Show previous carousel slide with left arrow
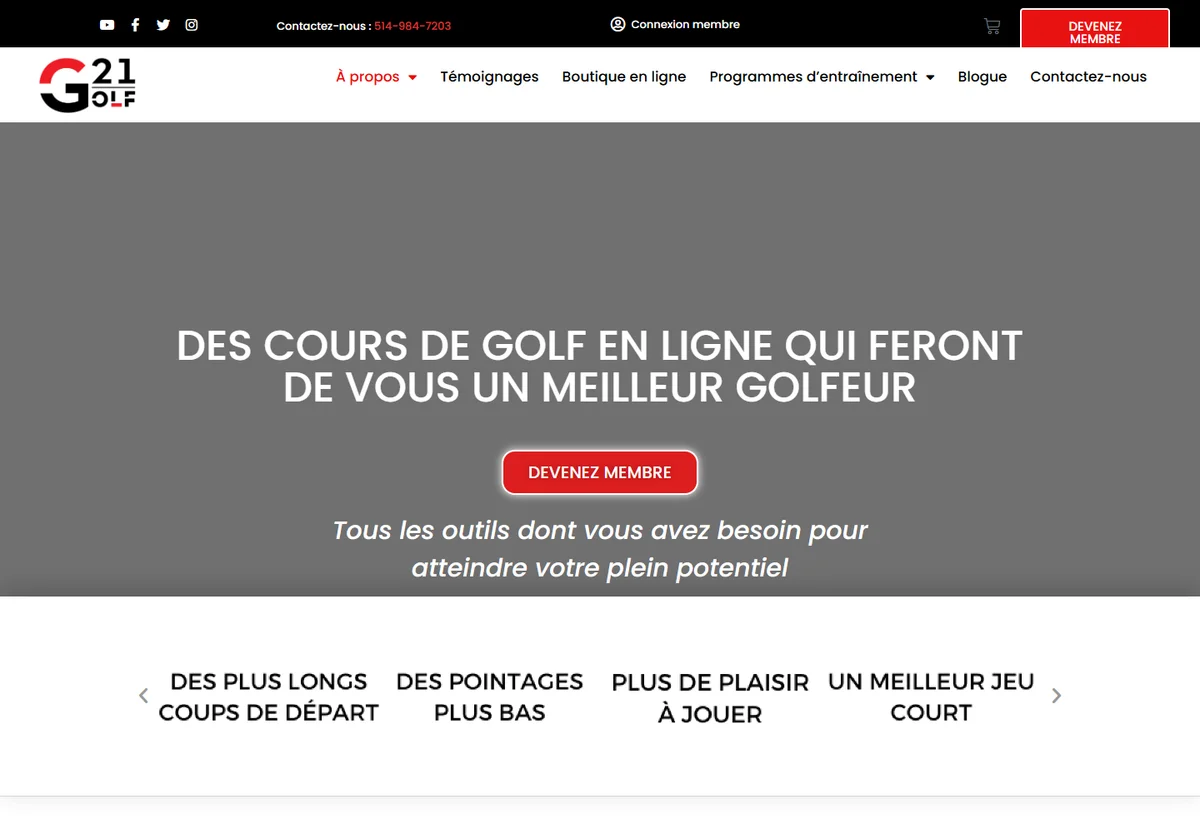Viewport: 1200px width, 833px height. (143, 696)
